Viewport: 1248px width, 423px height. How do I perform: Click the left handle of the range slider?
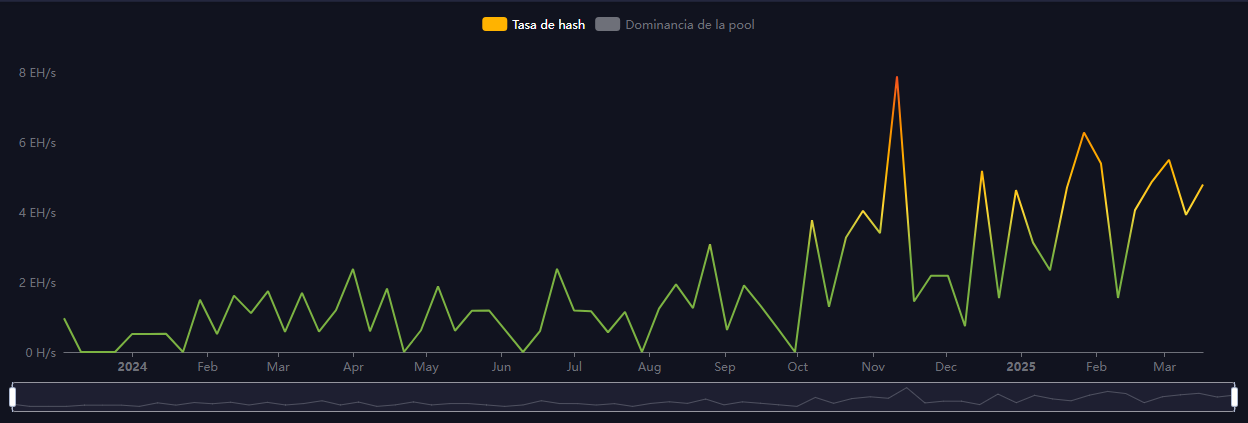point(13,397)
